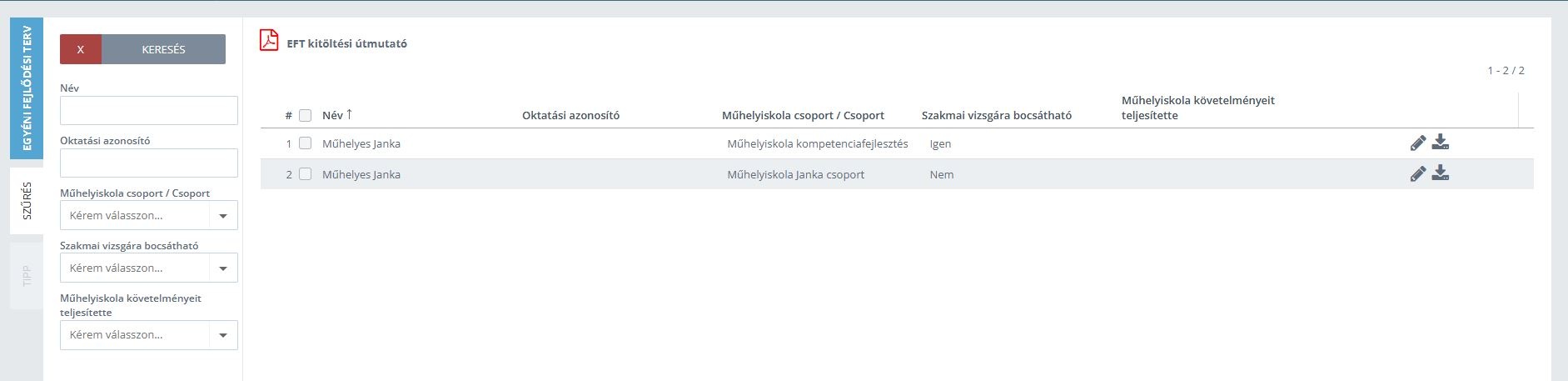
Task: Focus the Név filter input field
Action: (149, 110)
